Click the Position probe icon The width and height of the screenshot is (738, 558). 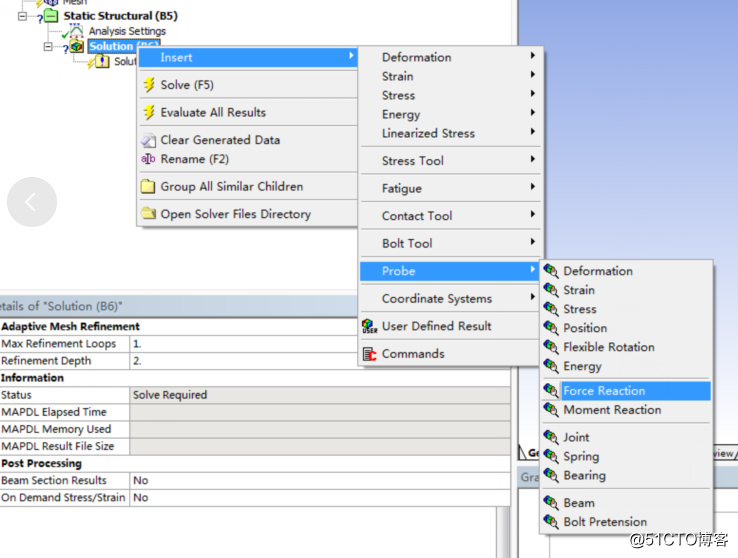click(551, 328)
